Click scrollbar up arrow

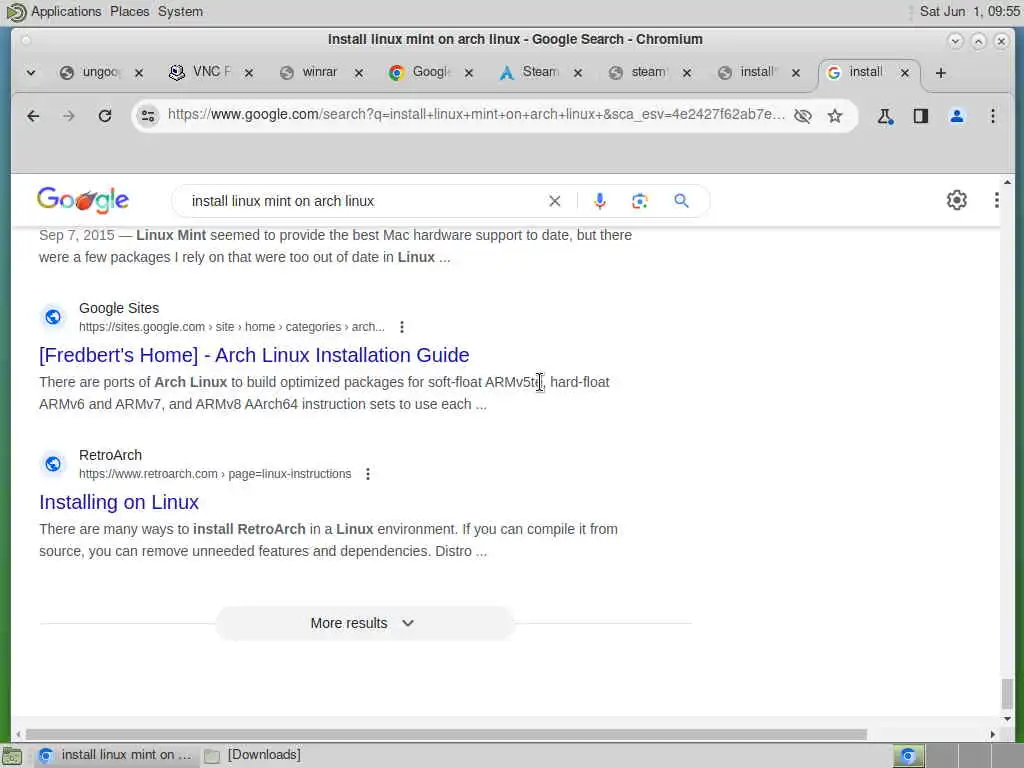pos(1007,182)
